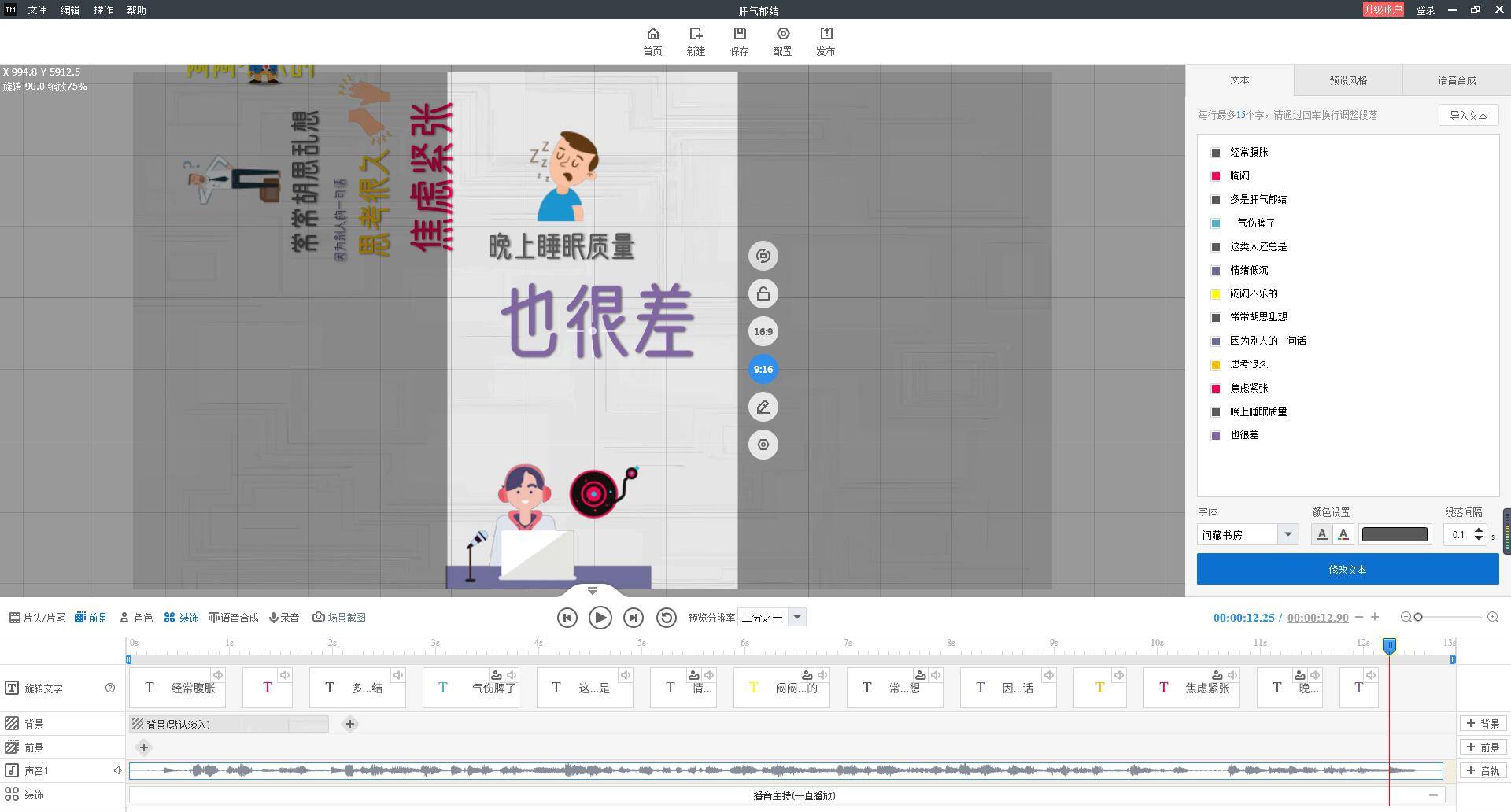Select the 装饰 tool in timeline toolbar
The height and width of the screenshot is (812, 1511).
click(x=181, y=618)
